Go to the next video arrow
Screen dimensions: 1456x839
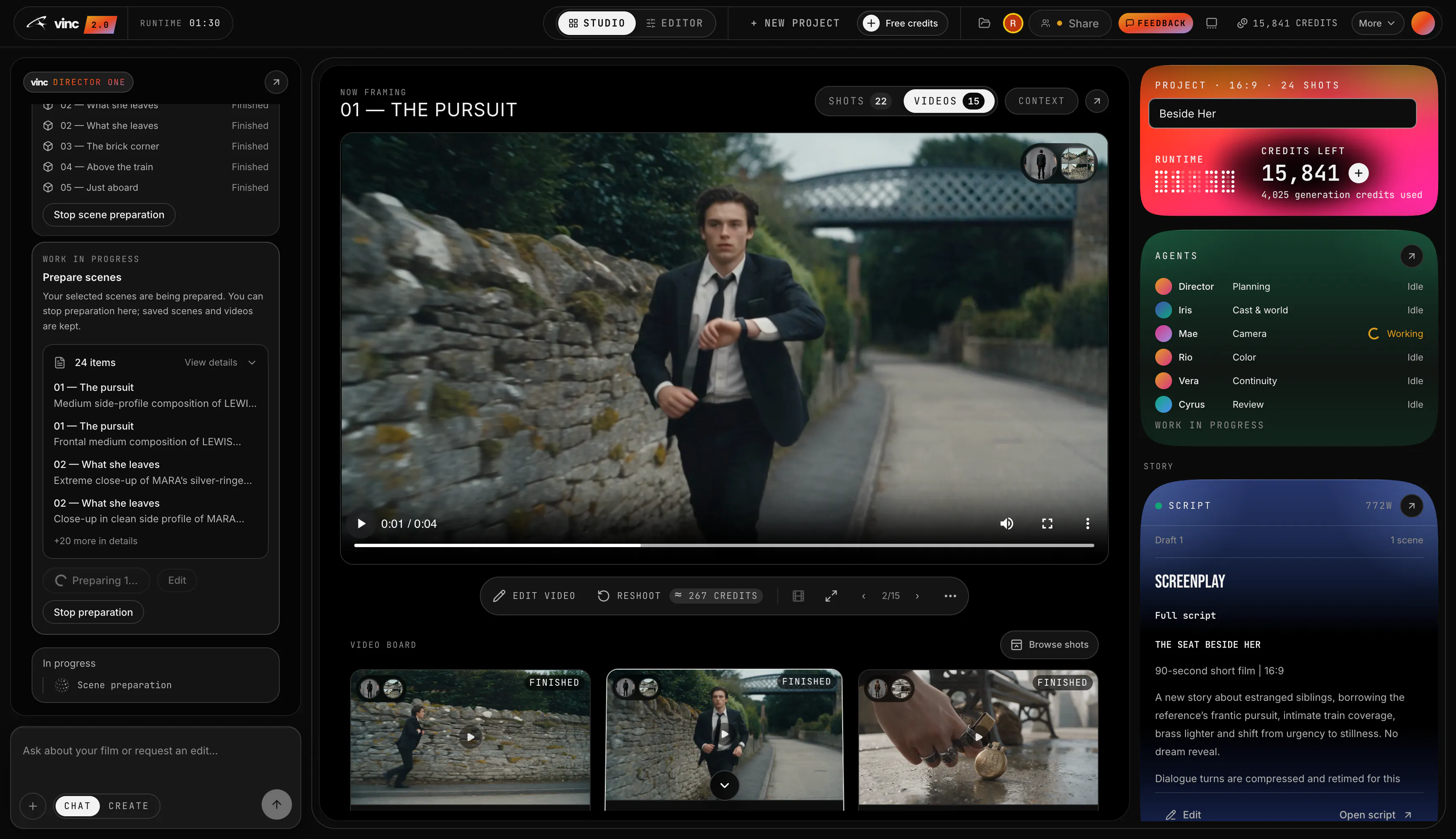coord(918,596)
